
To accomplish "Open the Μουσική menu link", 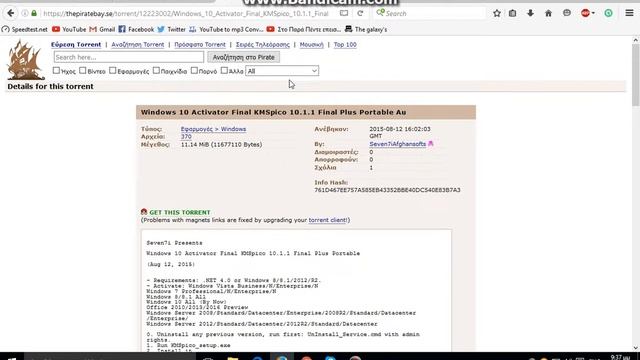I will [x=311, y=44].
